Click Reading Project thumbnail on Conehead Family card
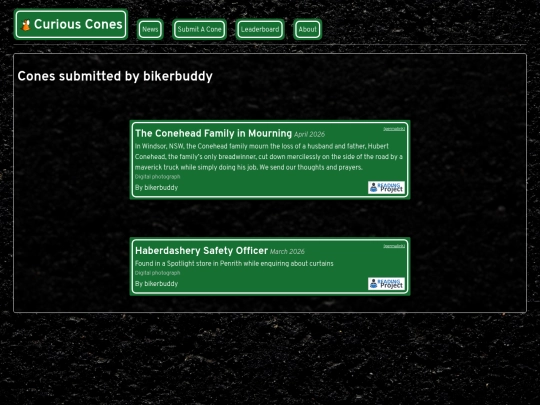The image size is (540, 405). point(386,188)
